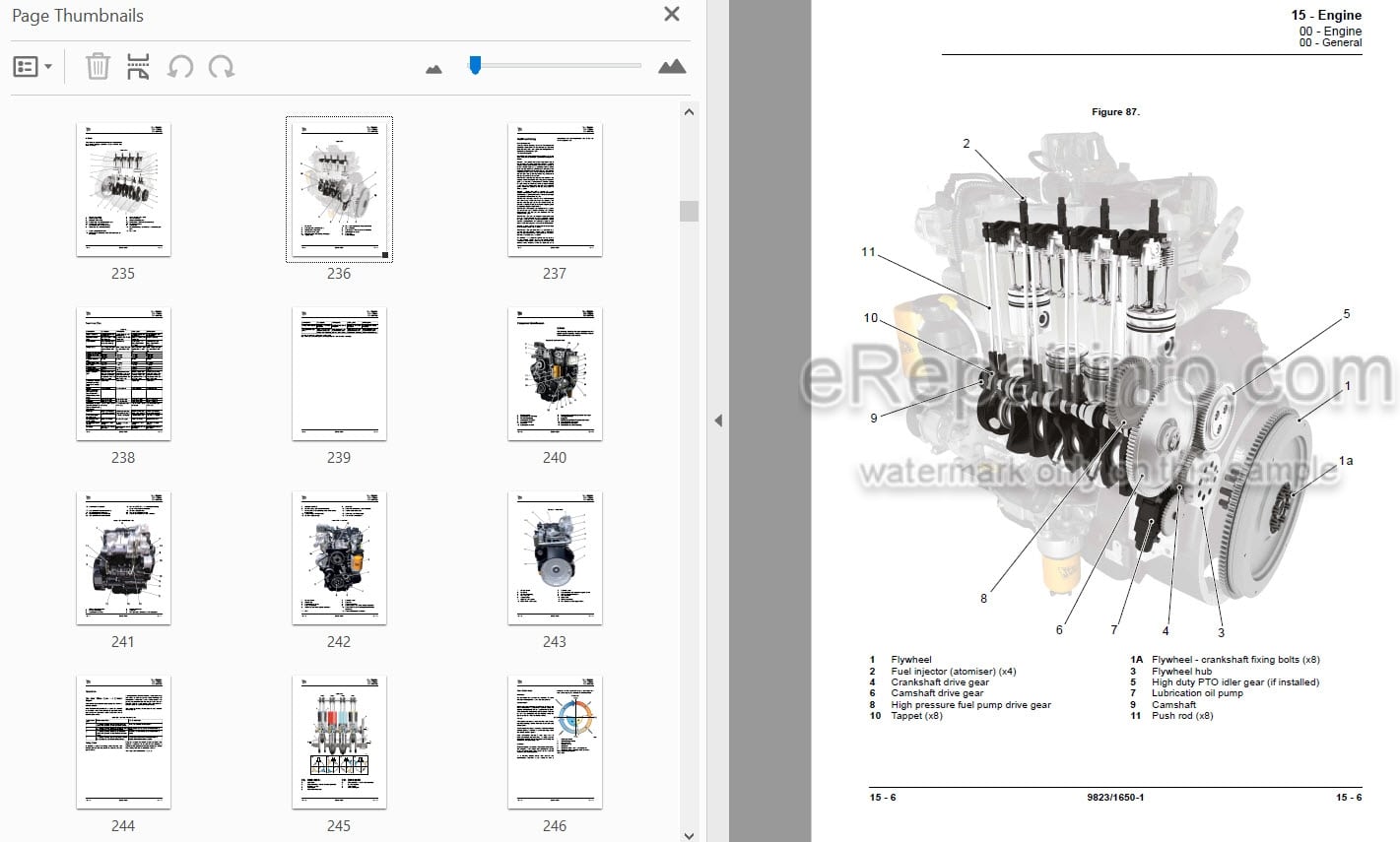Viewport: 1400px width, 842px height.
Task: Click legend entry 'Crankshaft drive gear'
Action: [940, 681]
